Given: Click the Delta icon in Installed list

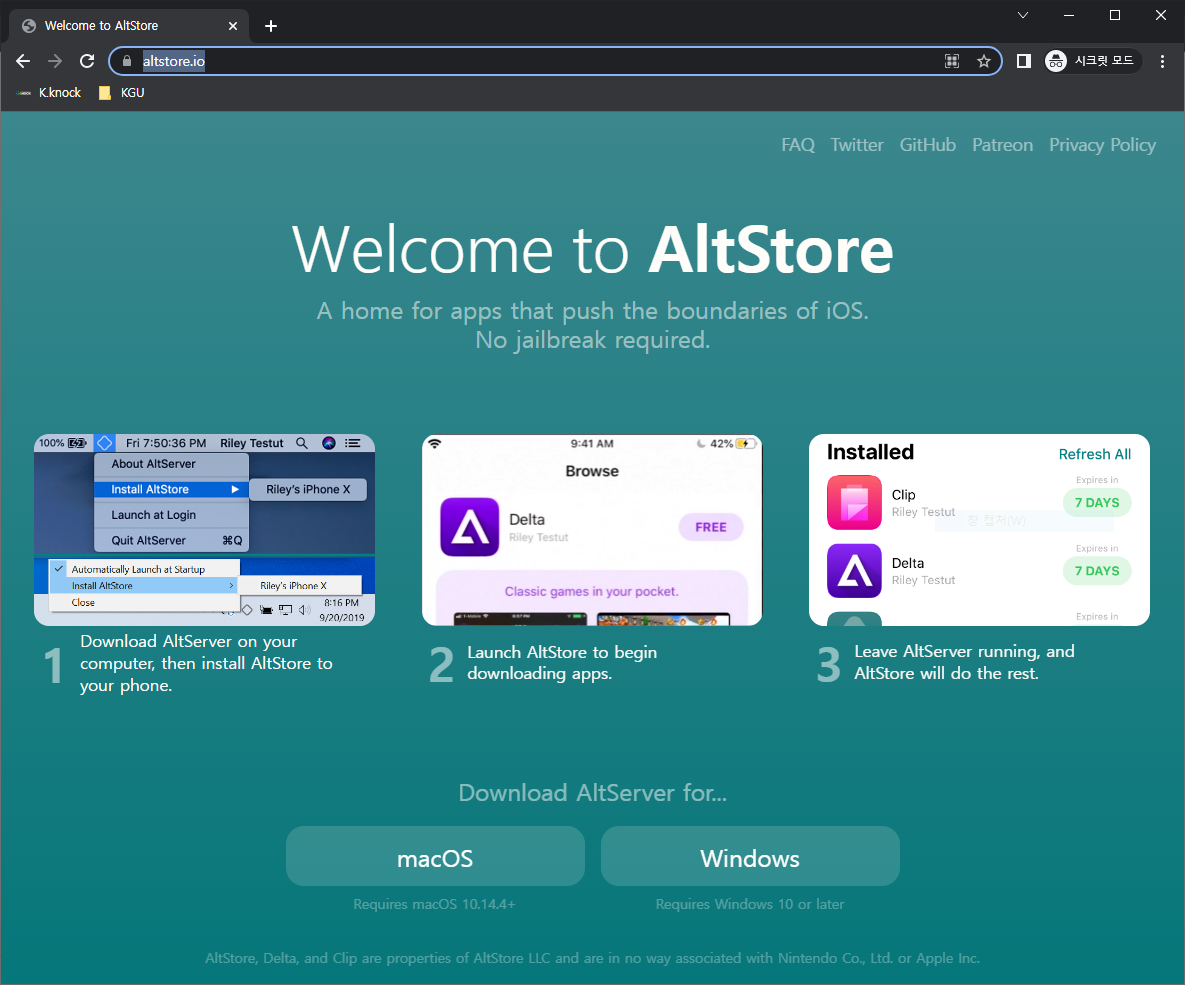Looking at the screenshot, I should 854,571.
